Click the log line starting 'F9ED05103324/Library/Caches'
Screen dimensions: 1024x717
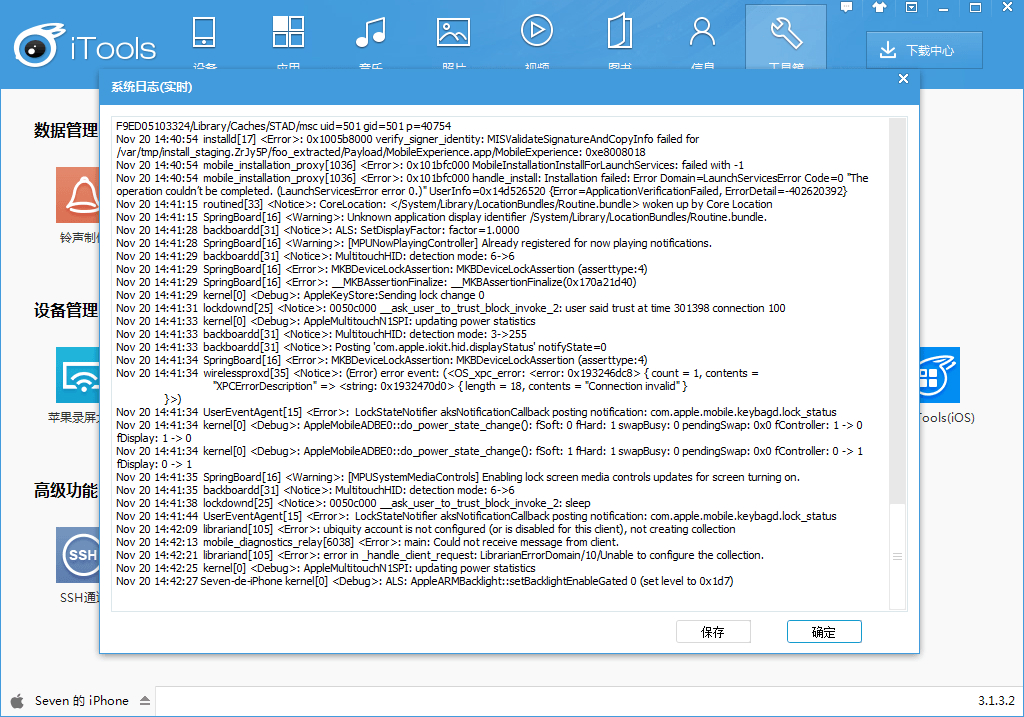click(x=283, y=126)
